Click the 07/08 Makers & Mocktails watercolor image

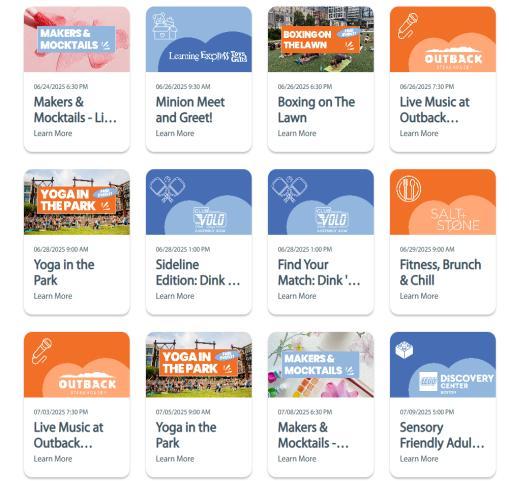point(321,365)
